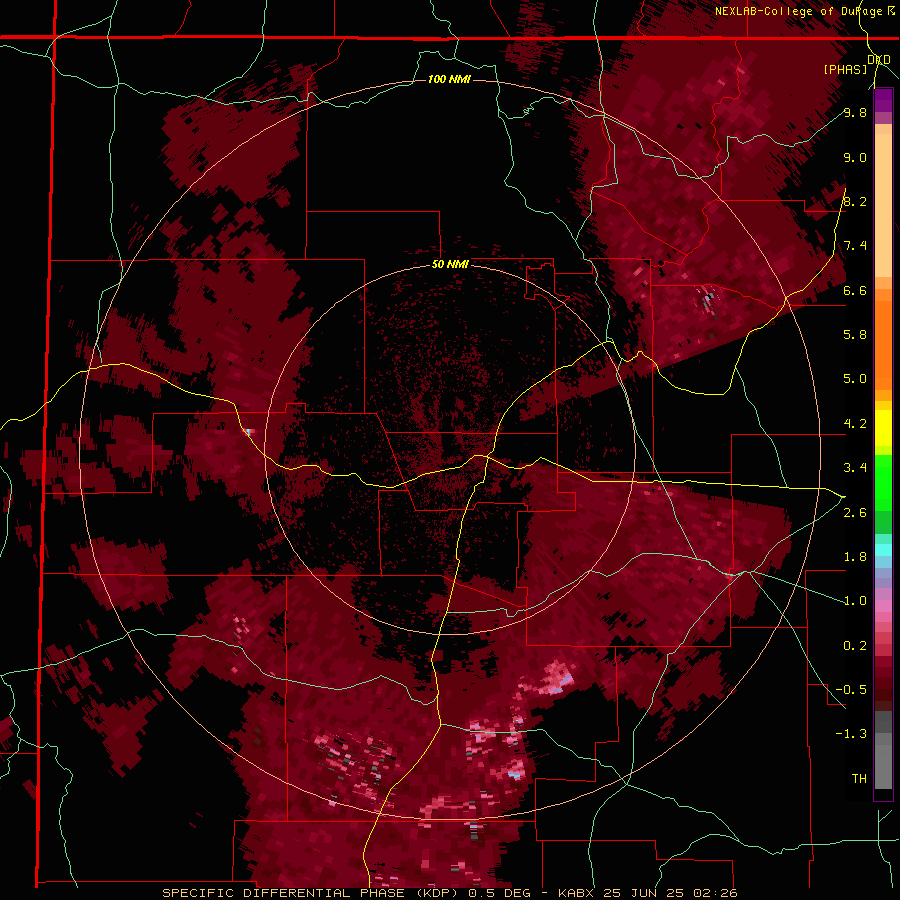The image size is (900, 900).
Task: Click the -1.3 scale value label
Action: tap(851, 734)
